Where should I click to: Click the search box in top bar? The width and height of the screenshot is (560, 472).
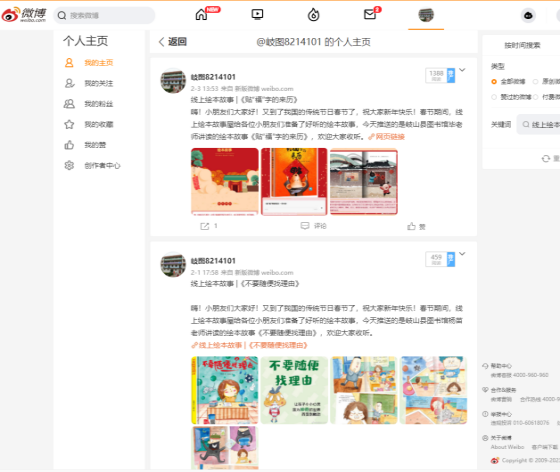tap(104, 15)
